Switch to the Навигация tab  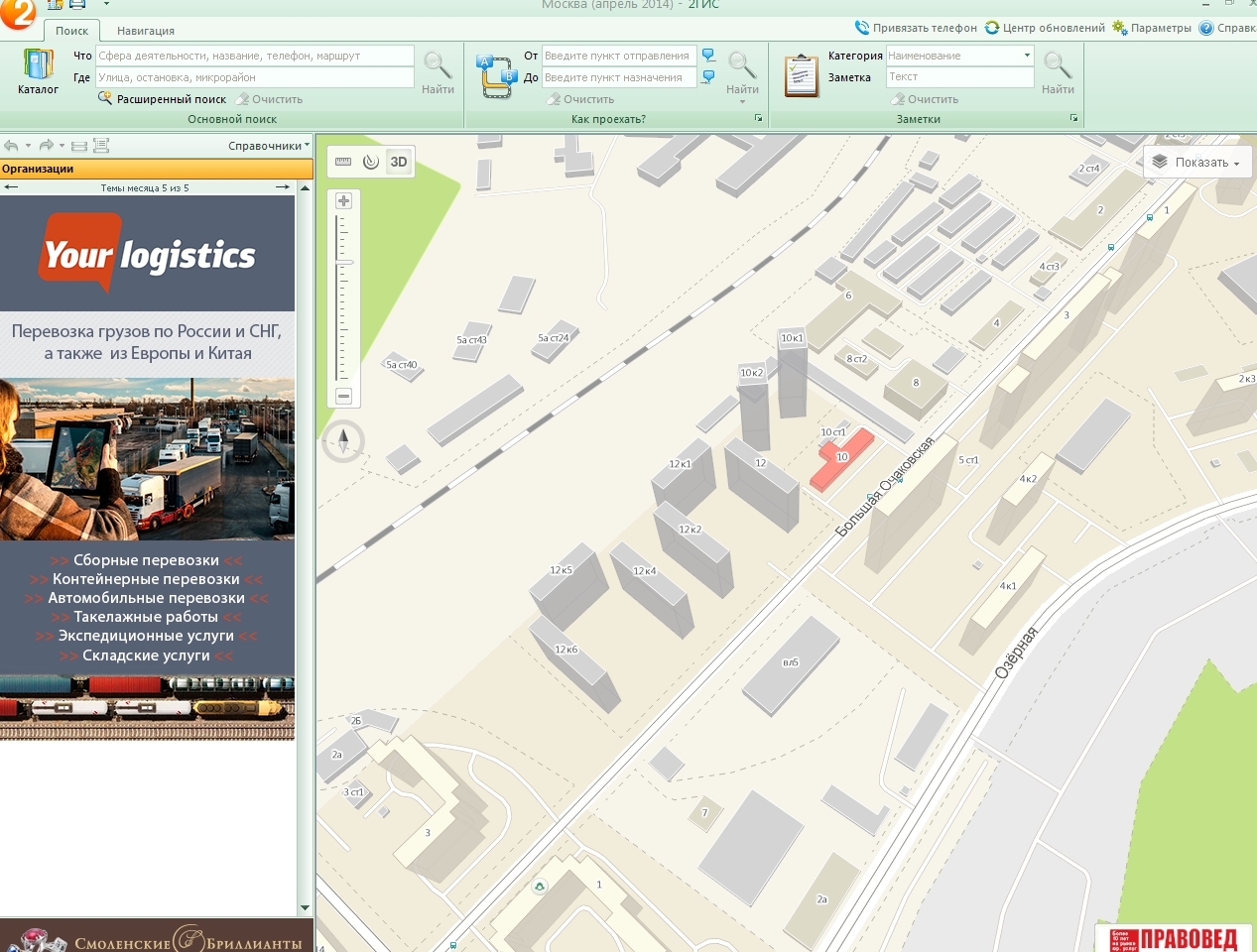click(146, 31)
